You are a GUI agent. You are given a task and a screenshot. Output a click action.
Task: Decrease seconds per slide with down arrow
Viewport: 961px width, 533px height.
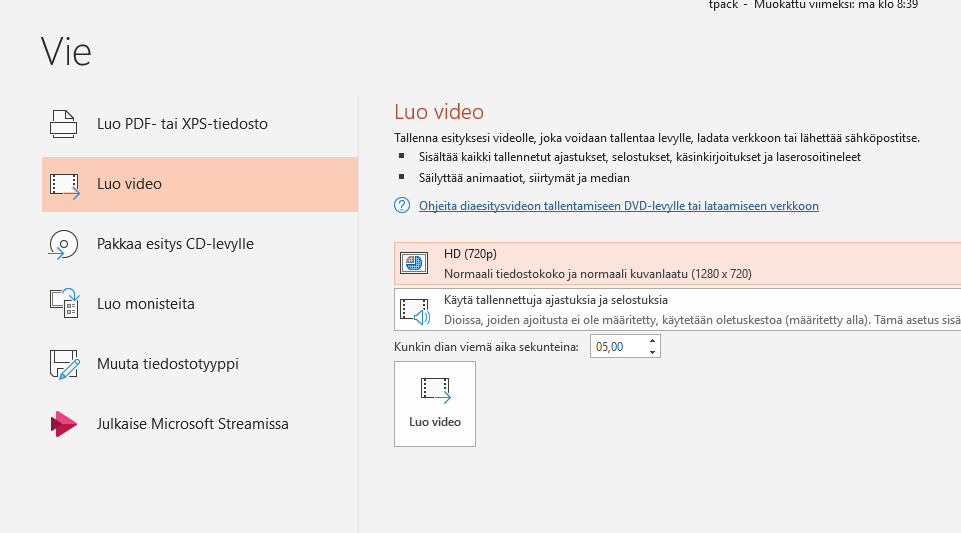point(653,352)
